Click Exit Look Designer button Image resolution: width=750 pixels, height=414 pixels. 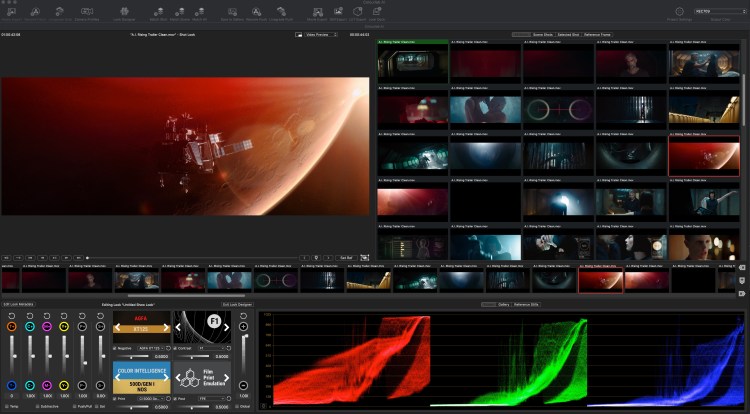coord(237,305)
